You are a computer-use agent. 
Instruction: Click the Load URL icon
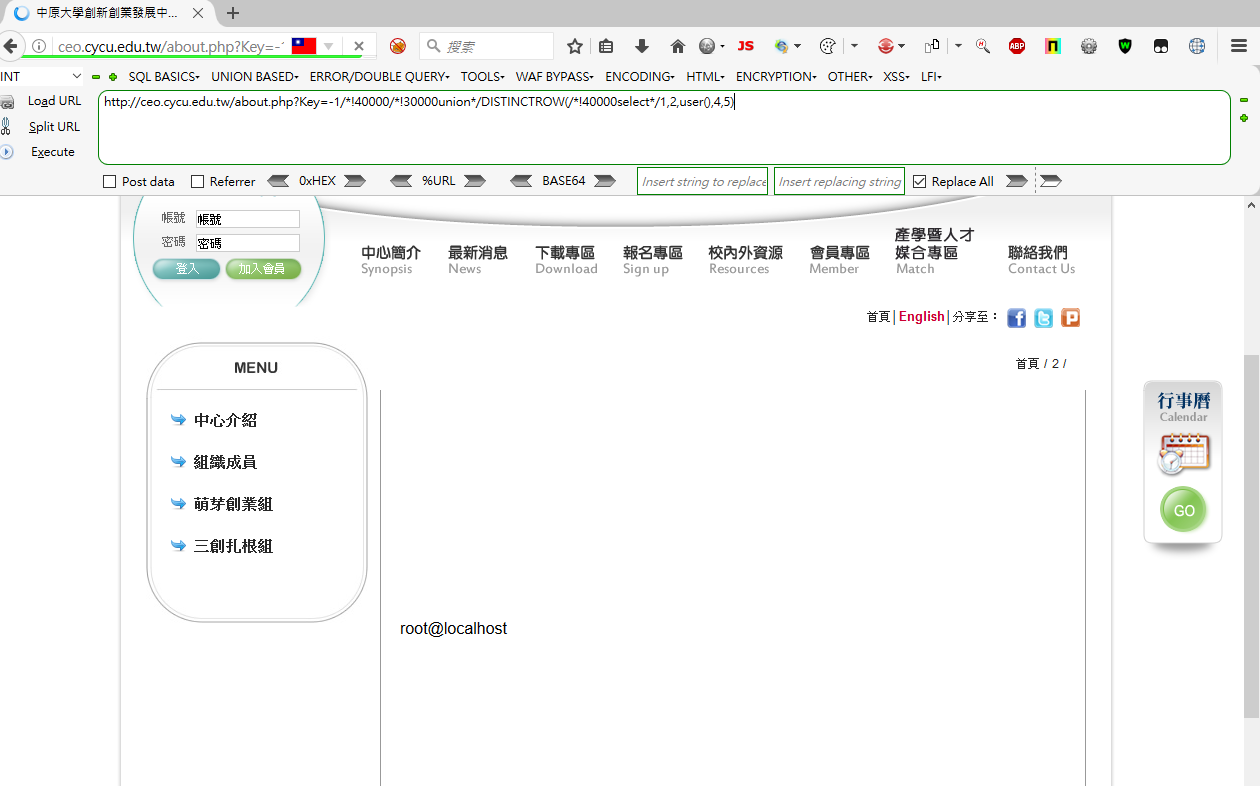(7, 101)
